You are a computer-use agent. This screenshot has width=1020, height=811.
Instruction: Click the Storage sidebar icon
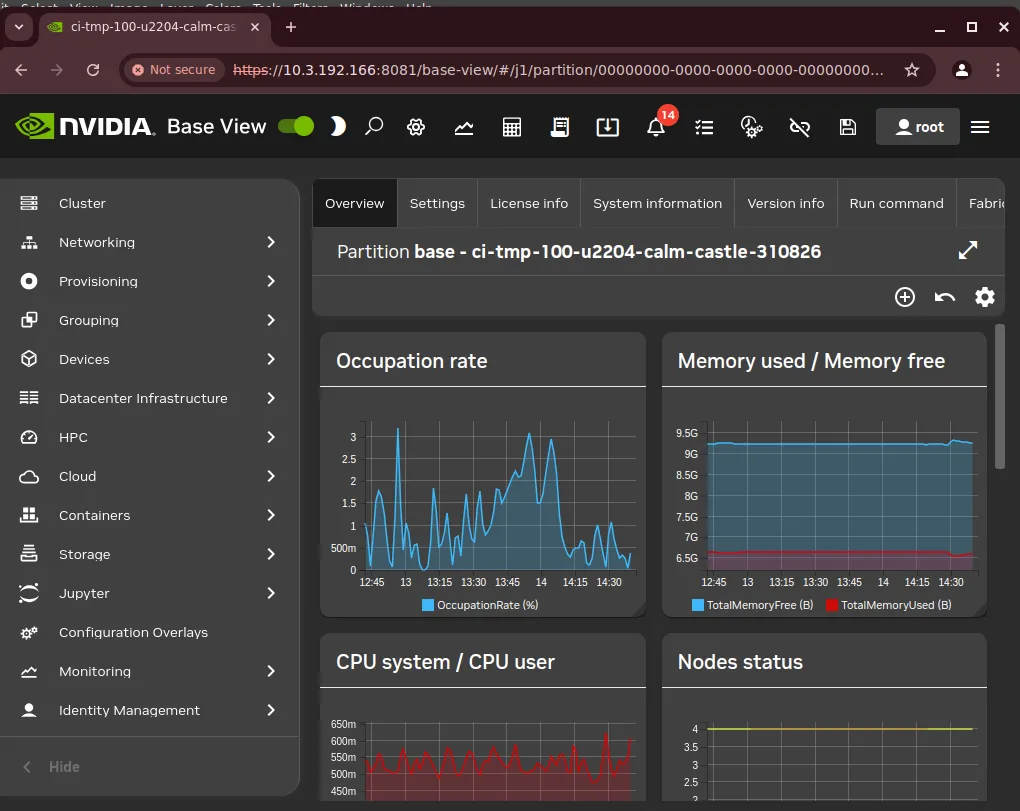click(x=29, y=553)
